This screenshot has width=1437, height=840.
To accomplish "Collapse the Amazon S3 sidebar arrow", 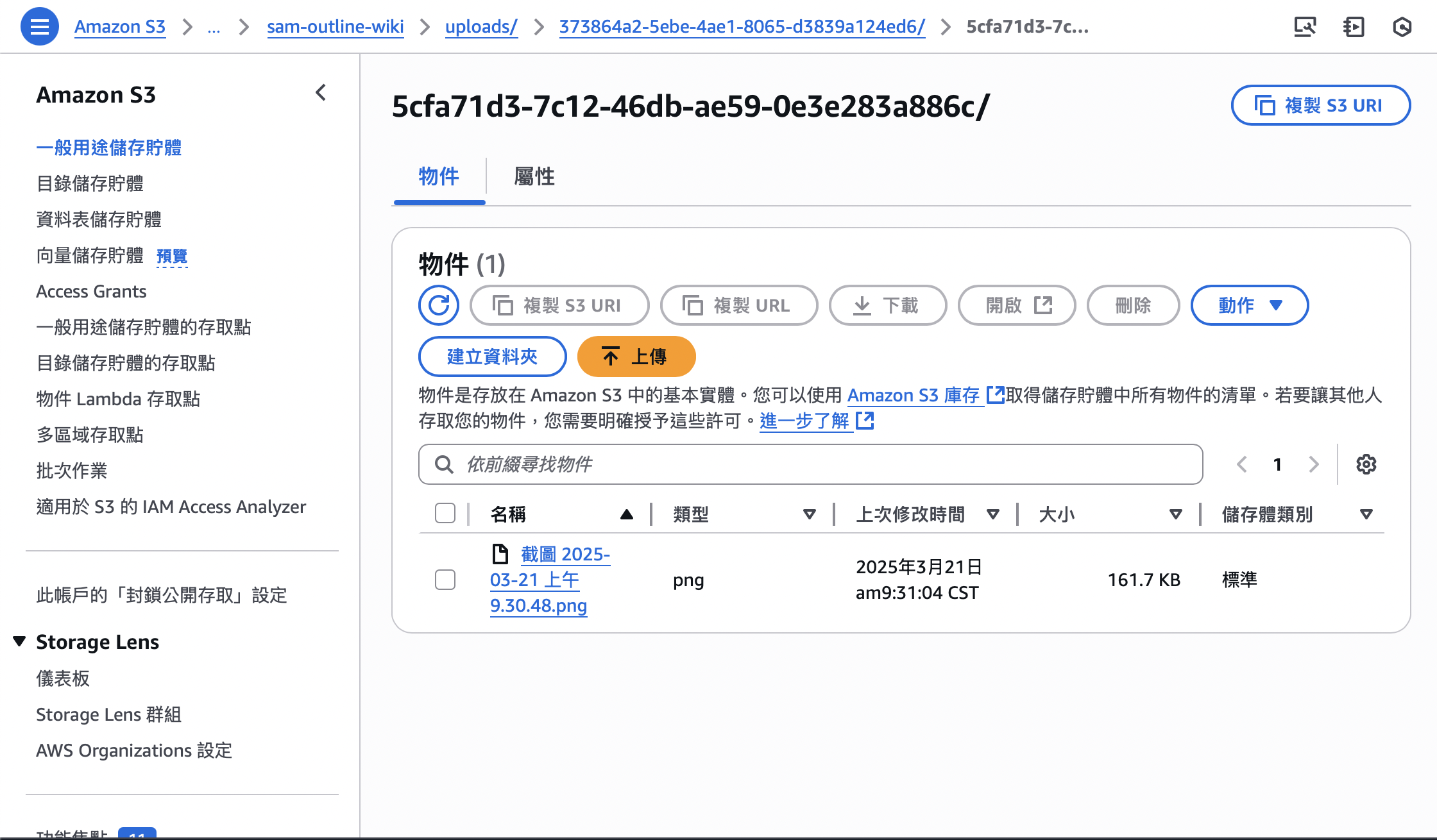I will [321, 94].
